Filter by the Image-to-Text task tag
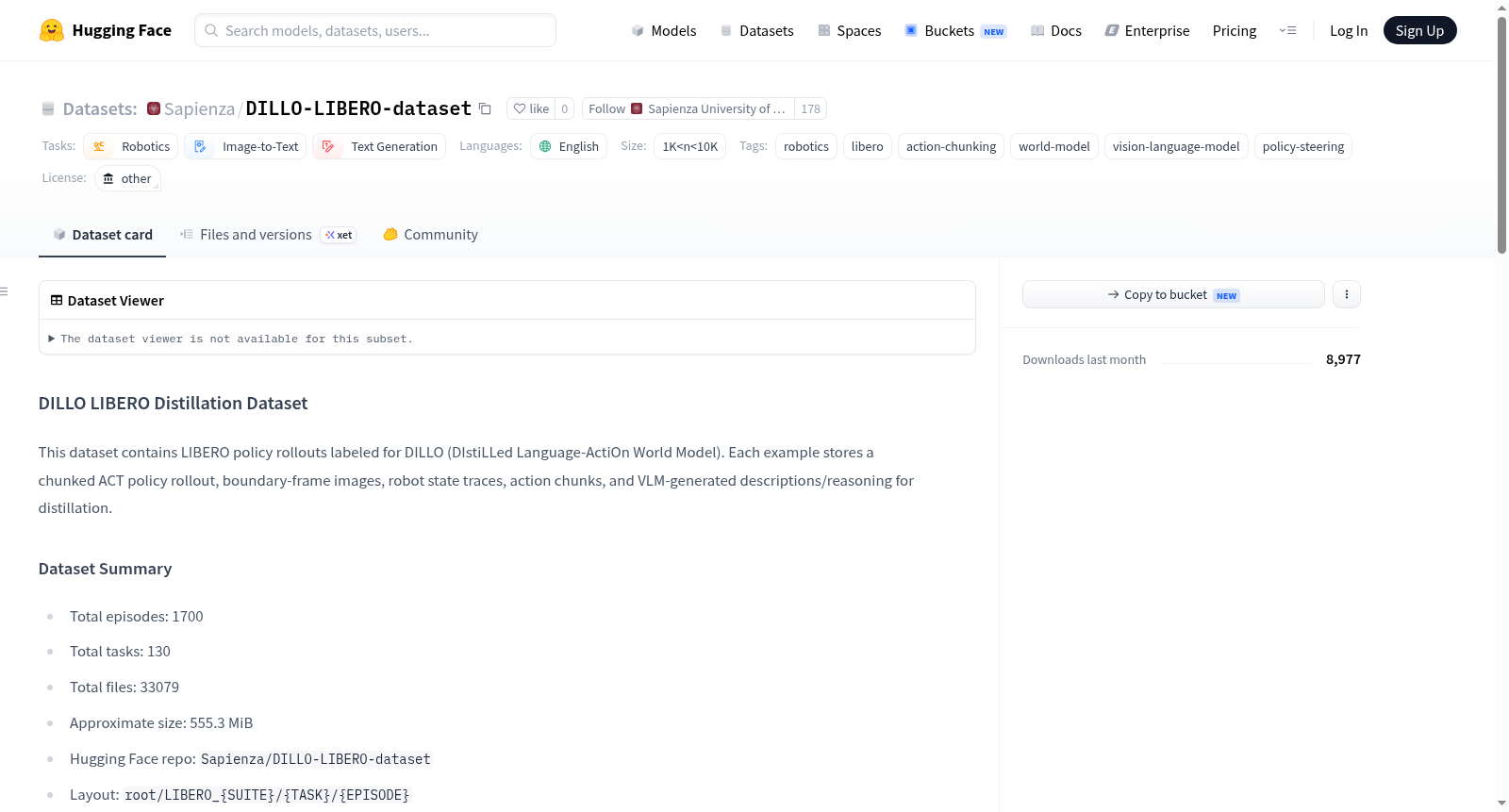Screen dimensions: 1509x812 [x=245, y=146]
